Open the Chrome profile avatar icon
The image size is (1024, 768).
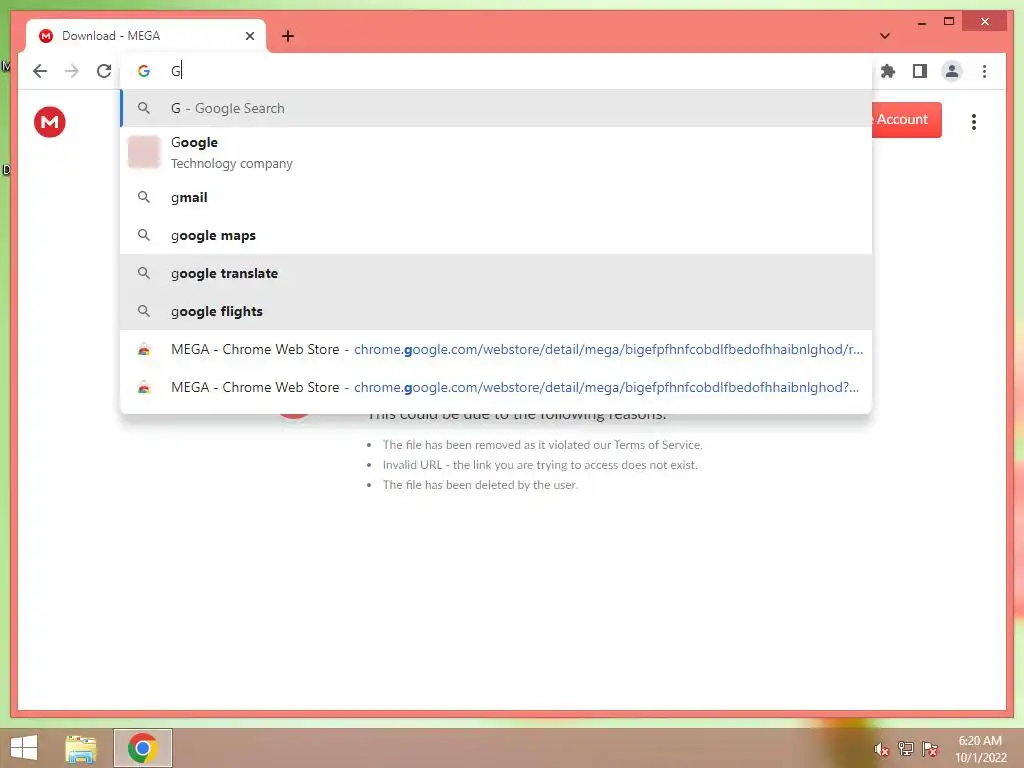(x=952, y=71)
